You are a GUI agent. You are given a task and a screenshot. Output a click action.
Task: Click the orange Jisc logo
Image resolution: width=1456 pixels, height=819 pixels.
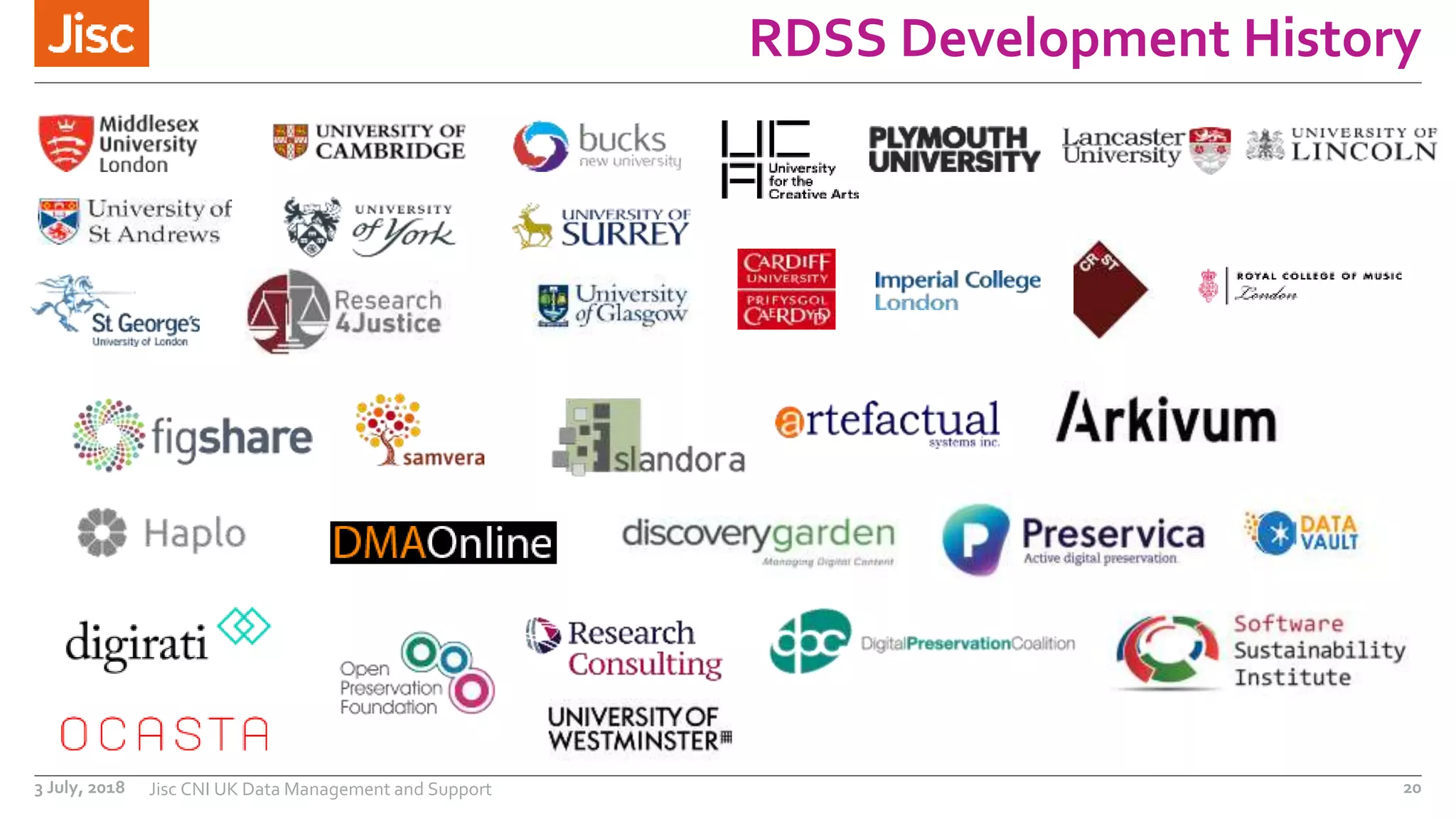click(92, 33)
